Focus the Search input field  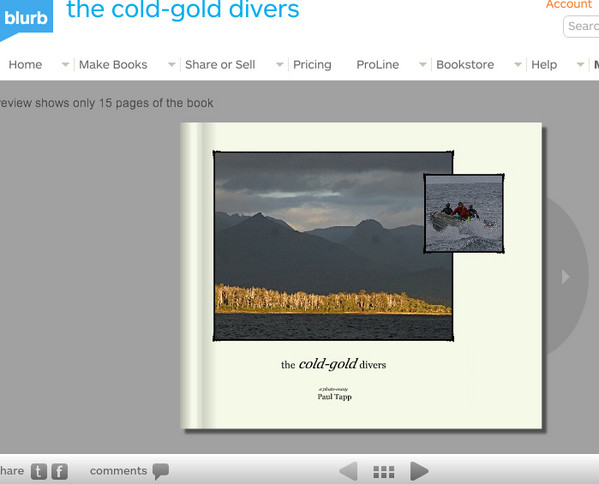point(581,26)
